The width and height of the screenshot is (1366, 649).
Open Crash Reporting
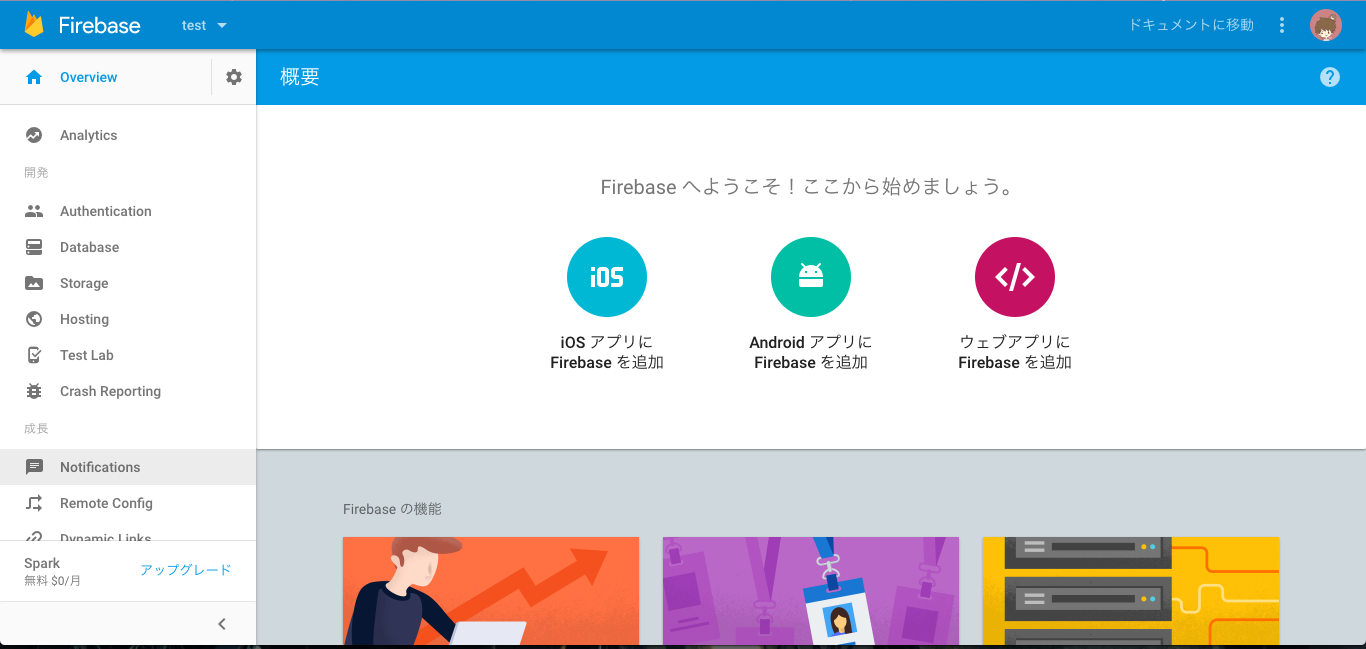110,391
